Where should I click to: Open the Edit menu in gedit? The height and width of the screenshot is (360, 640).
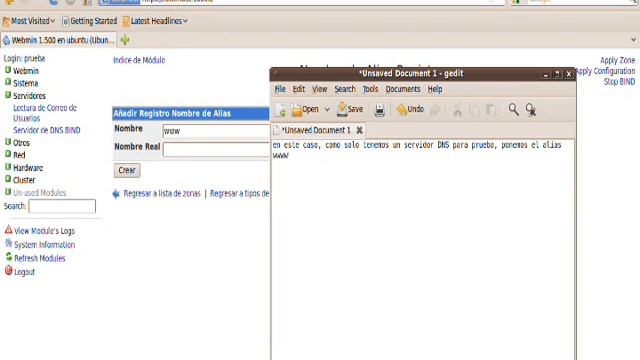click(x=299, y=89)
